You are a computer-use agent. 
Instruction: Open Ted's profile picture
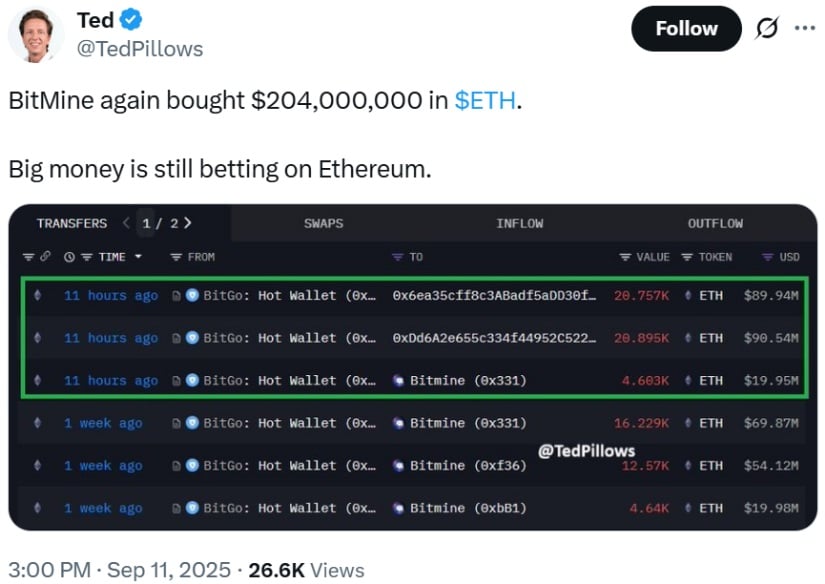(x=36, y=35)
